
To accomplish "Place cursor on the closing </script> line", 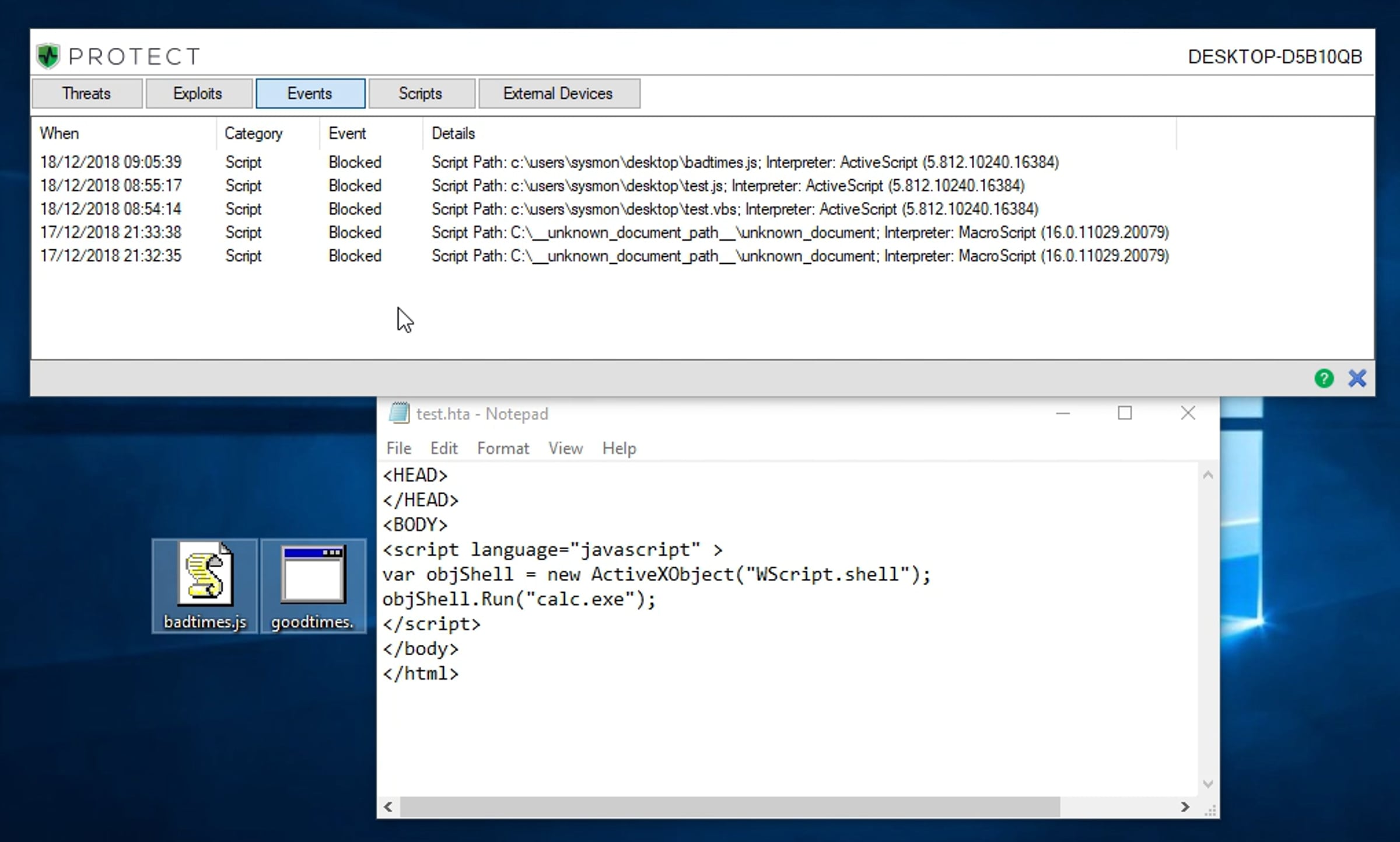I will pos(432,624).
